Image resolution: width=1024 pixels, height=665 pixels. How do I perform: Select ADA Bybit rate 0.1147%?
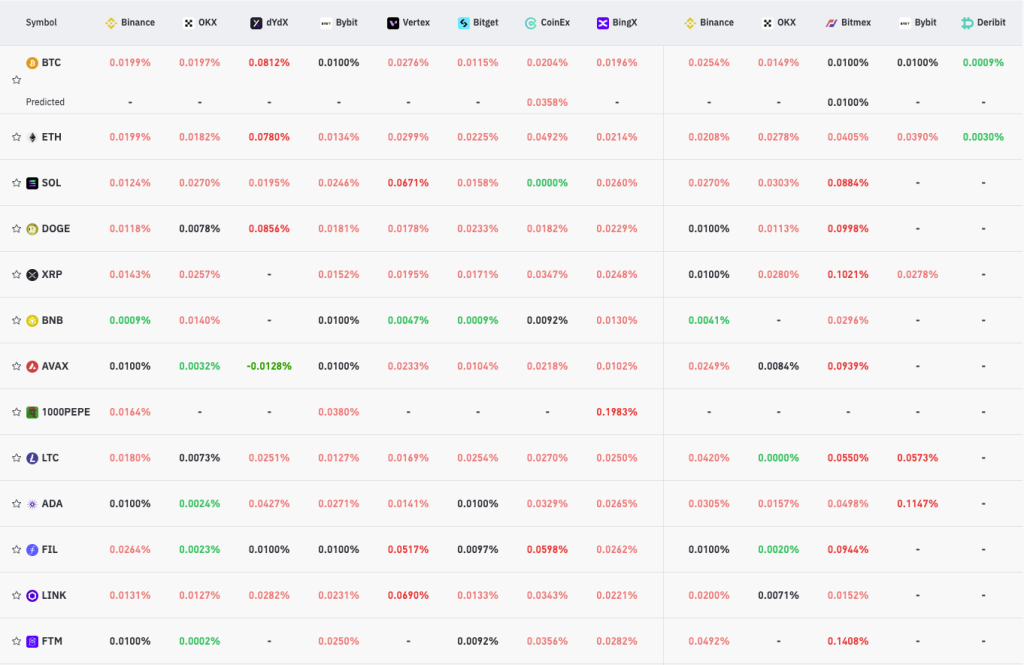918,504
